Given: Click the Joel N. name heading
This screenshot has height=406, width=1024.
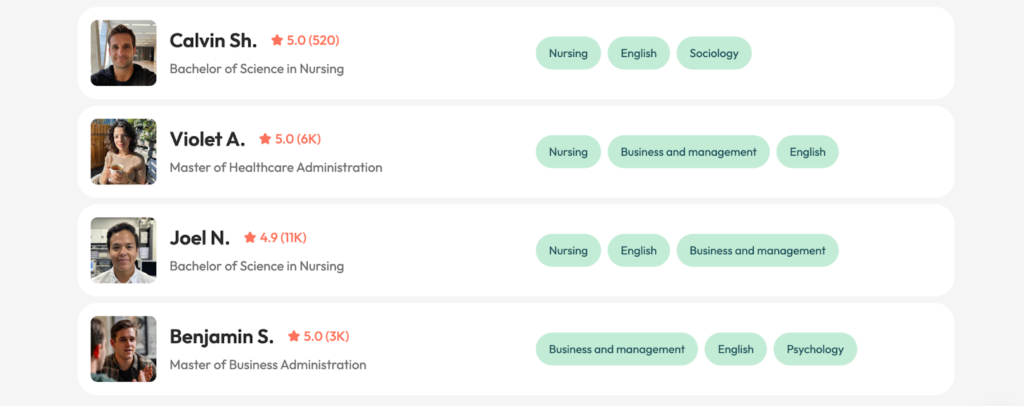Looking at the screenshot, I should click(x=200, y=238).
